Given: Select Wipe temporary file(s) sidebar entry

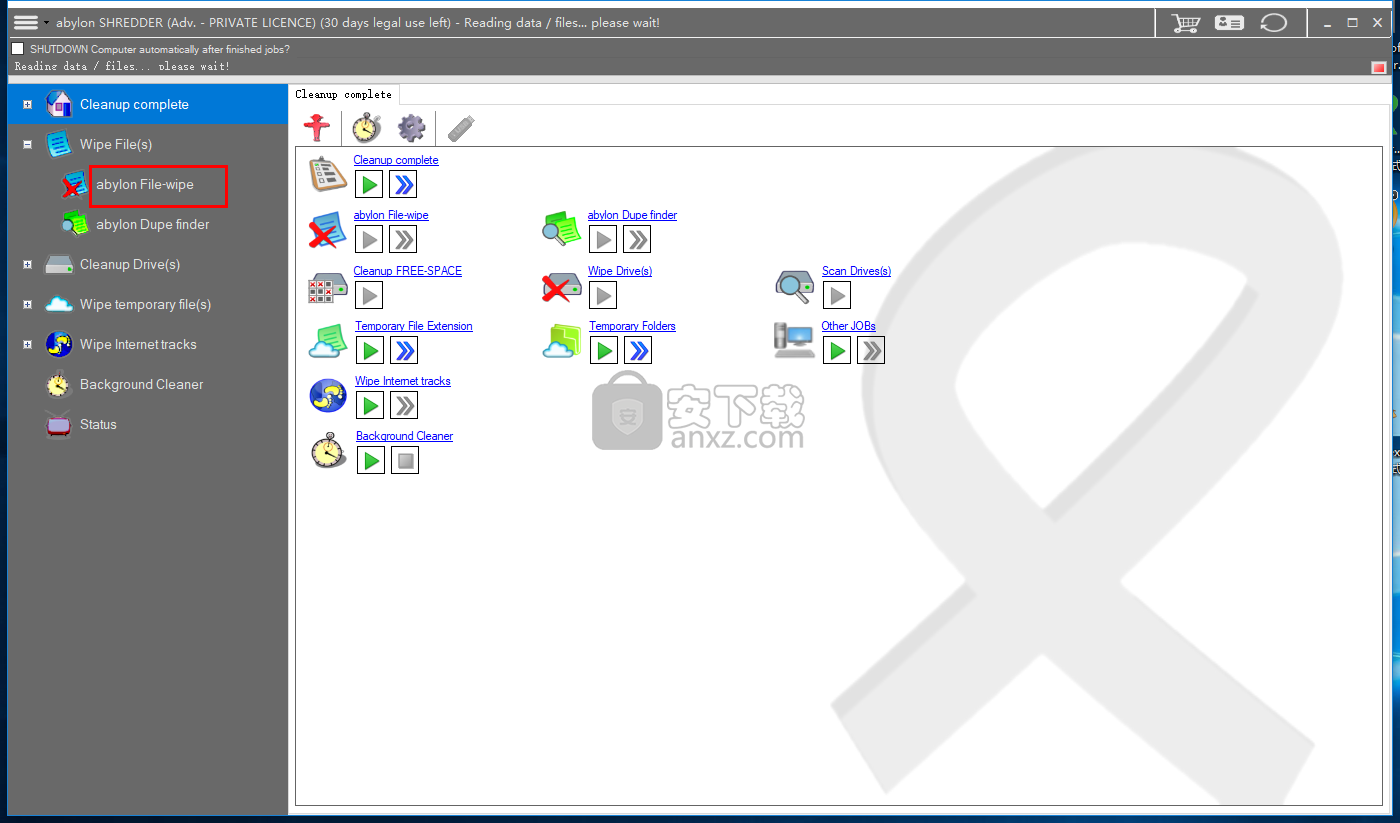Looking at the screenshot, I should coord(146,304).
